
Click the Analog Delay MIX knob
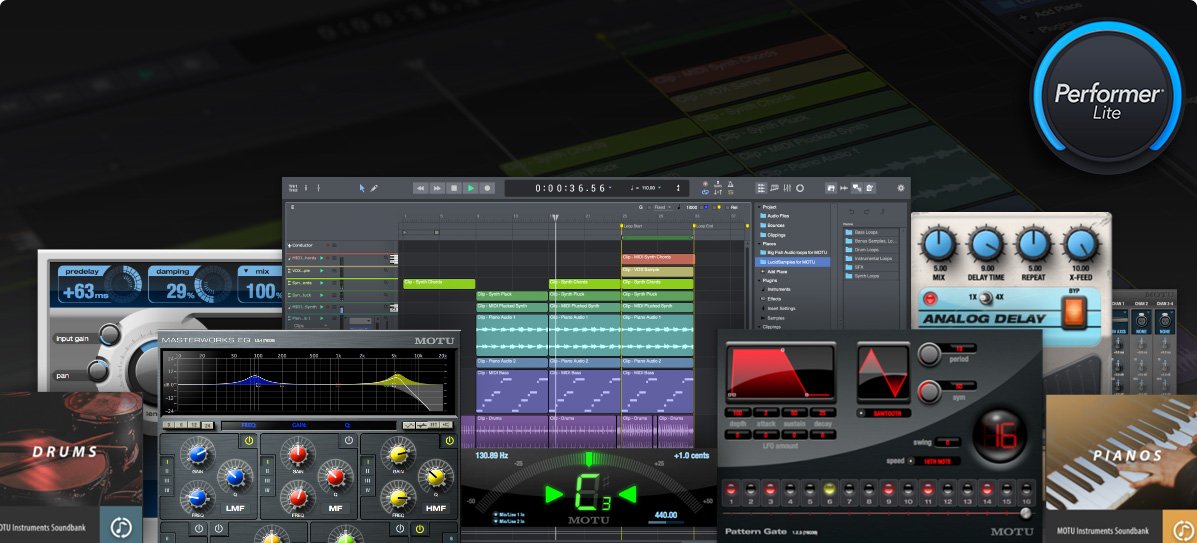[940, 246]
